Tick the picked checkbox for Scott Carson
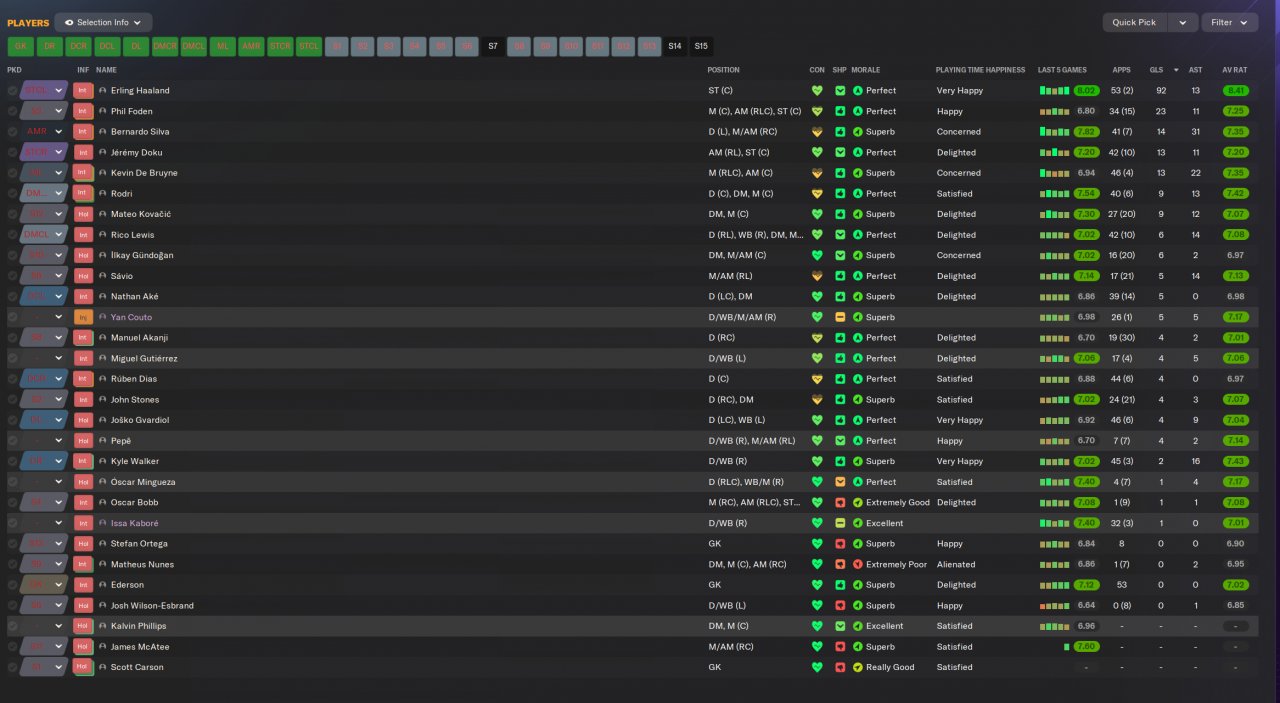The image size is (1280, 703). pos(13,667)
